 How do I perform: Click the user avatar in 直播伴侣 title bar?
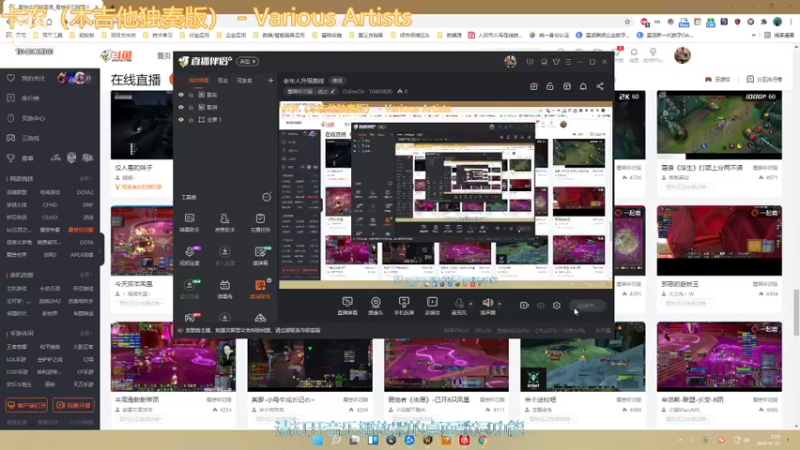coord(510,62)
